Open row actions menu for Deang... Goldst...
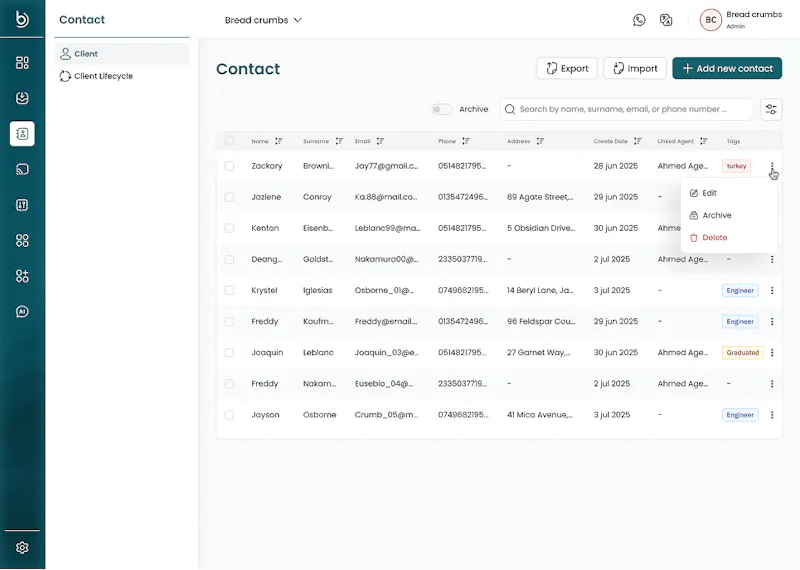The width and height of the screenshot is (800, 570). tap(772, 259)
